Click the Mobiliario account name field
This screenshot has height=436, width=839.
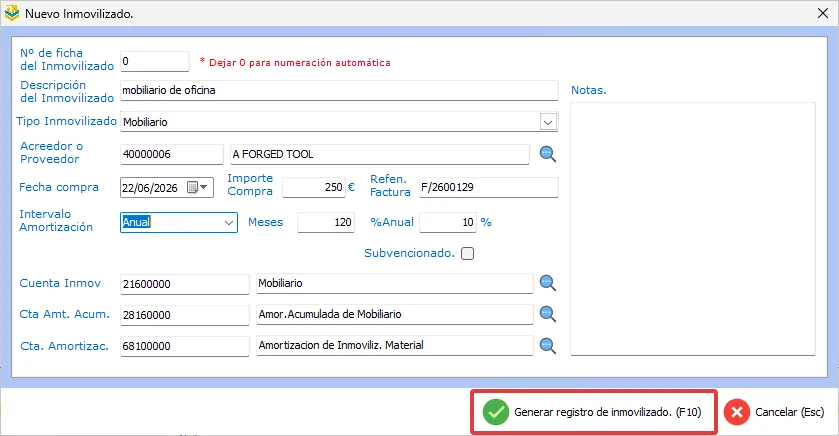click(x=395, y=284)
